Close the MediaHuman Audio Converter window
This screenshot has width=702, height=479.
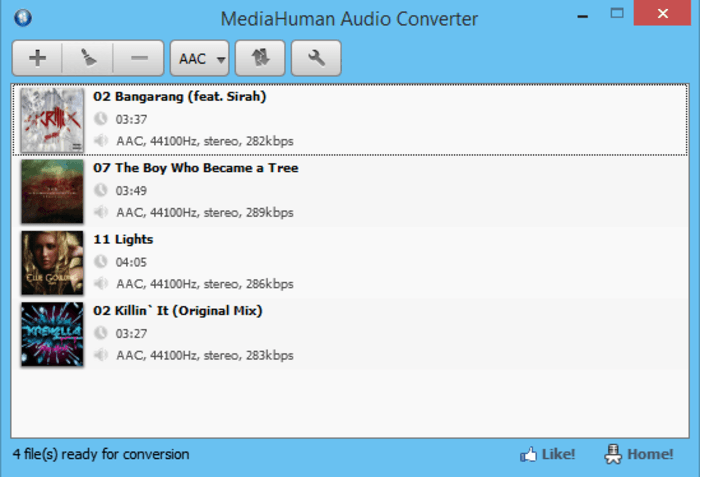click(663, 13)
